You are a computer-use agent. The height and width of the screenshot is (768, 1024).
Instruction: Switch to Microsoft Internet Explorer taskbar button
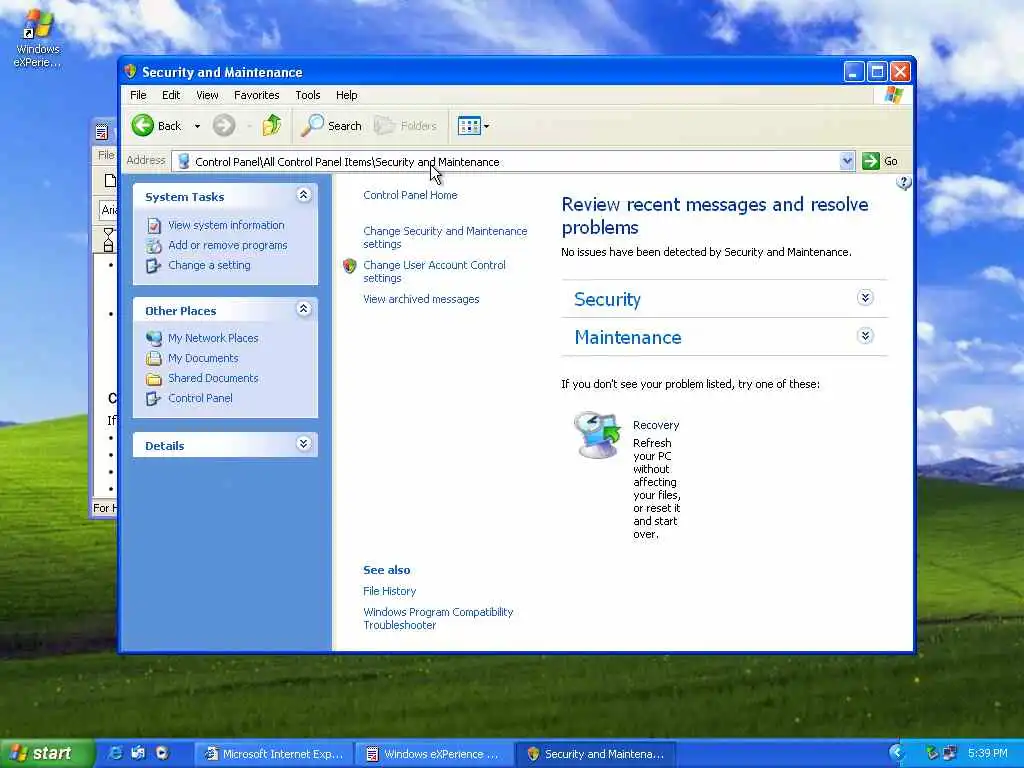[275, 754]
